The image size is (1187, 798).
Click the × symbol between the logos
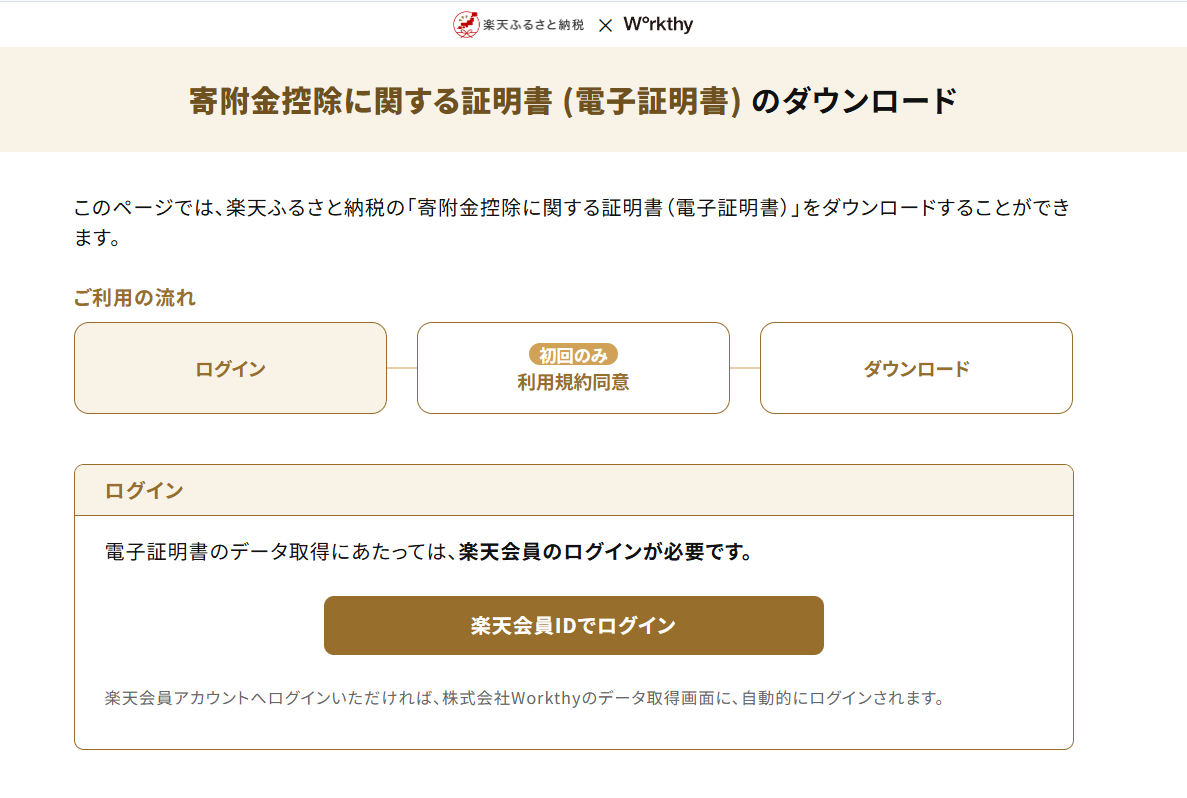[605, 25]
